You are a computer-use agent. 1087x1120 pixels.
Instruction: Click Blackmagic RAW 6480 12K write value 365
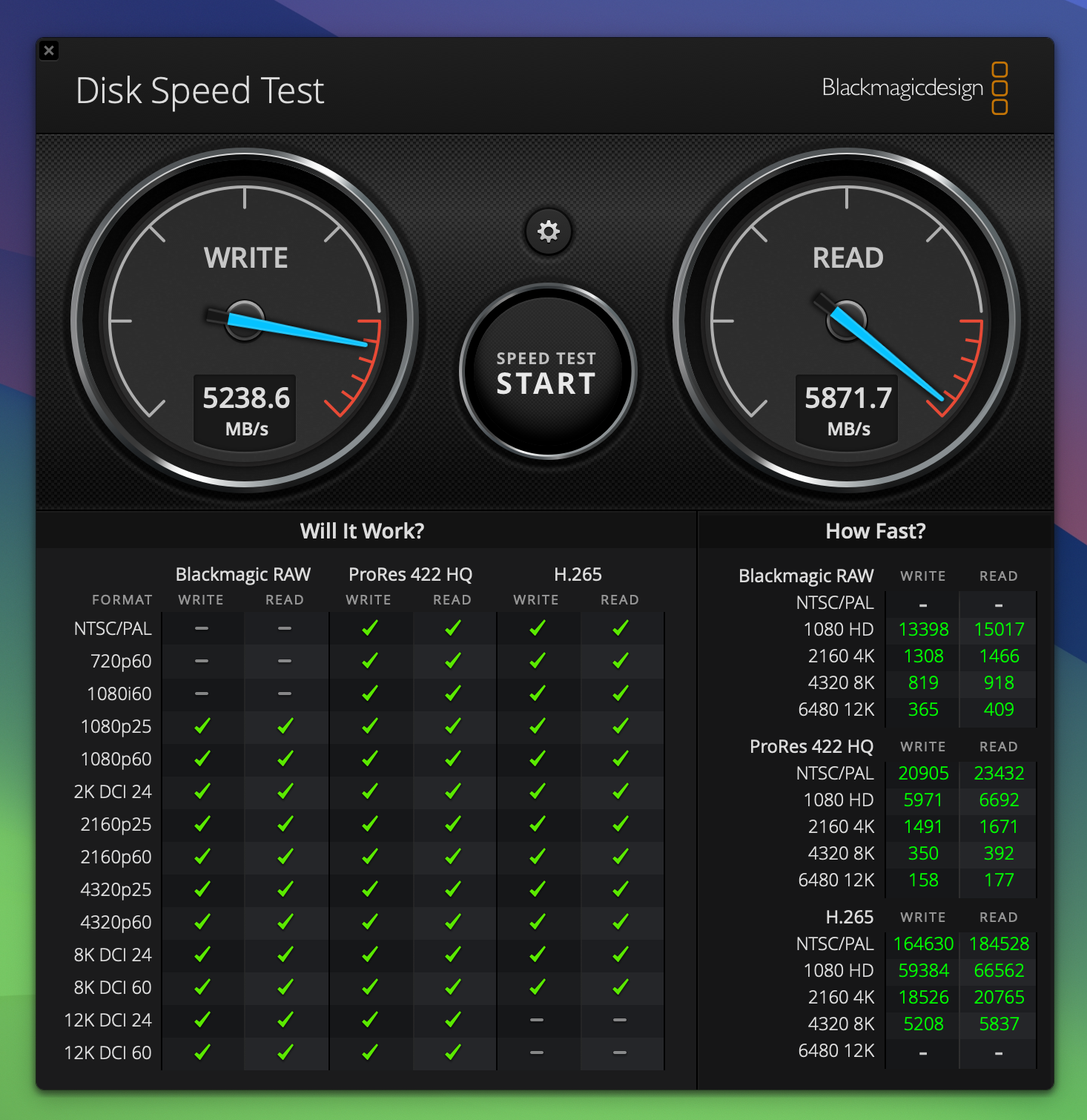923,710
